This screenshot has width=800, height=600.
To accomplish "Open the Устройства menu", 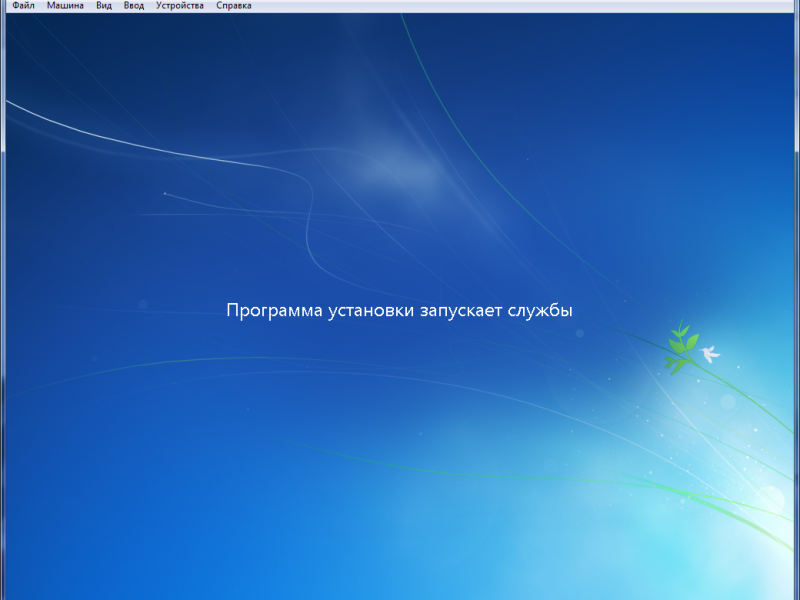I will pyautogui.click(x=180, y=6).
